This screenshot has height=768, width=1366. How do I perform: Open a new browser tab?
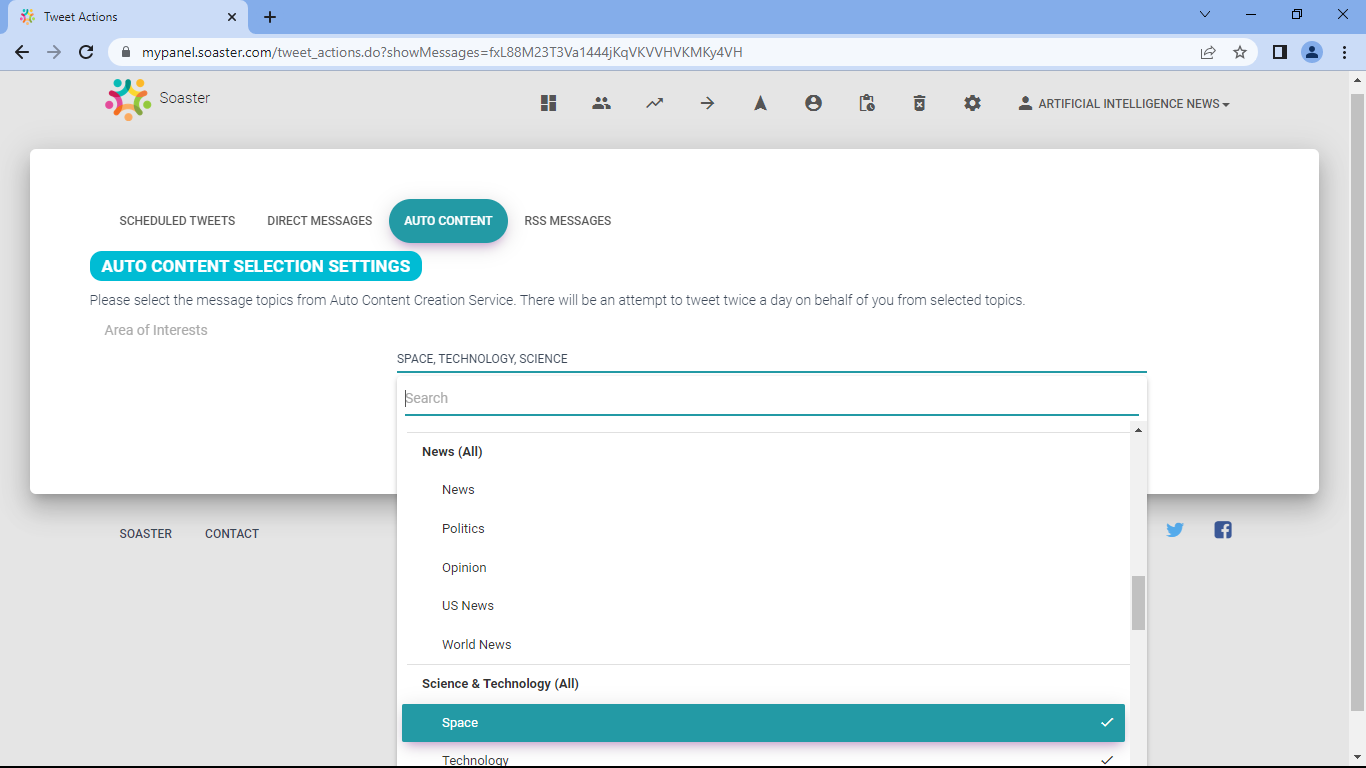coord(270,17)
